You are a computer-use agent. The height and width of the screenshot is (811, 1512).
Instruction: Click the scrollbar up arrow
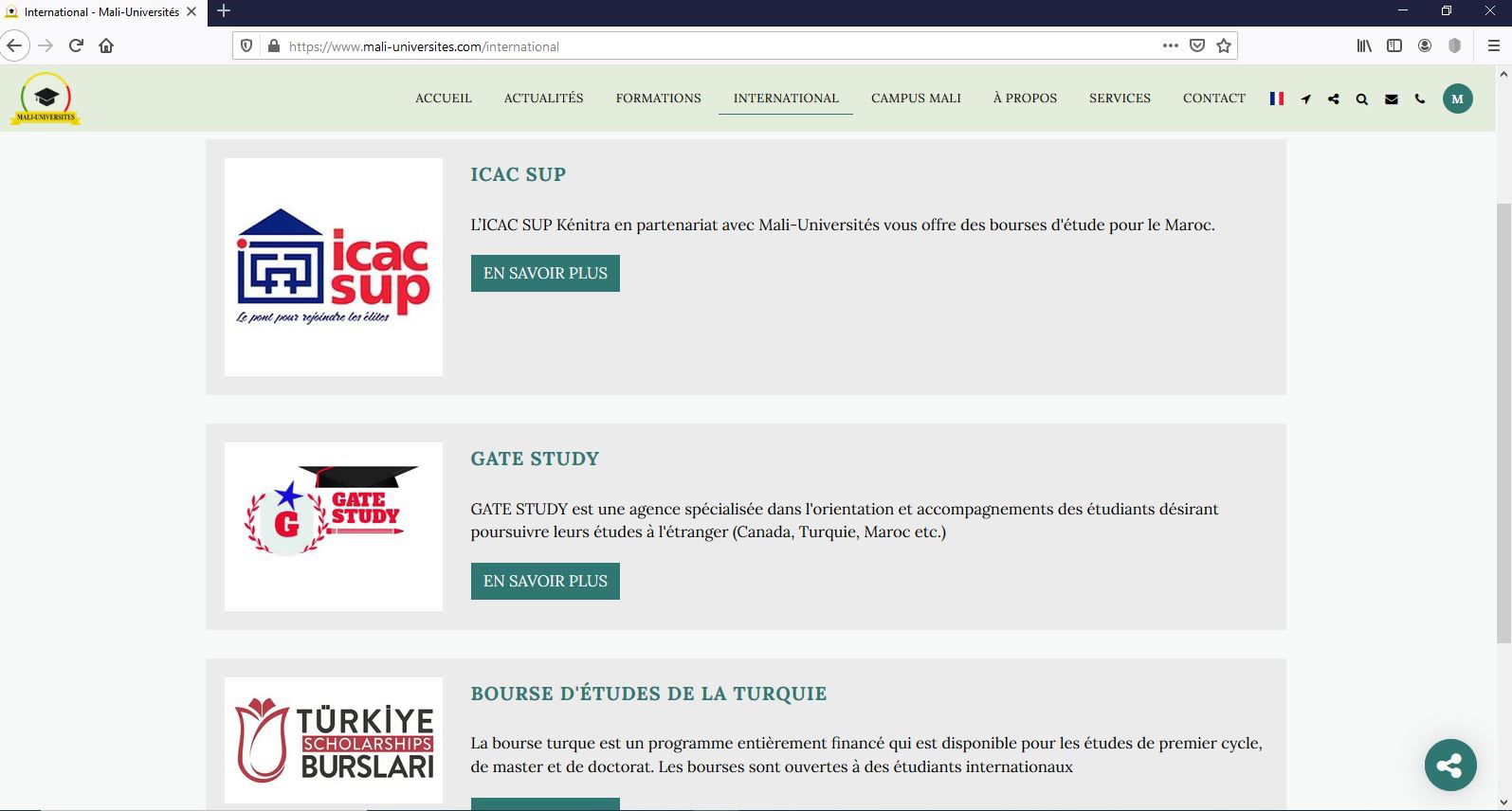[1503, 73]
